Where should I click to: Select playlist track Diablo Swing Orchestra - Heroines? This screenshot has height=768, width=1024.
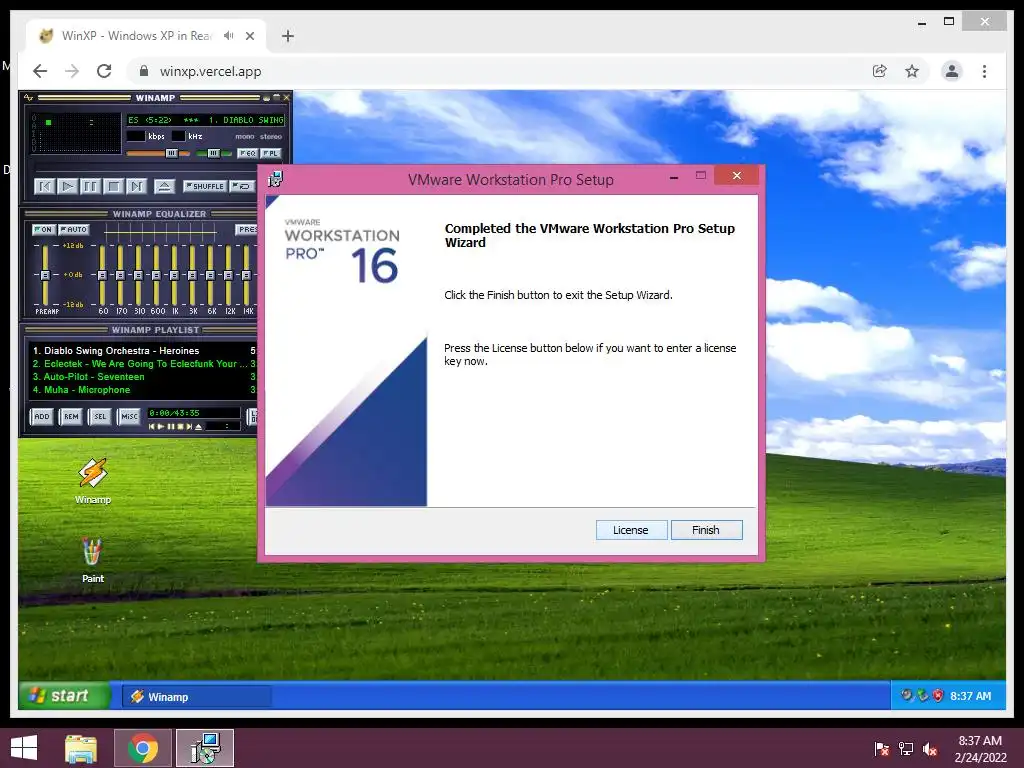point(143,351)
